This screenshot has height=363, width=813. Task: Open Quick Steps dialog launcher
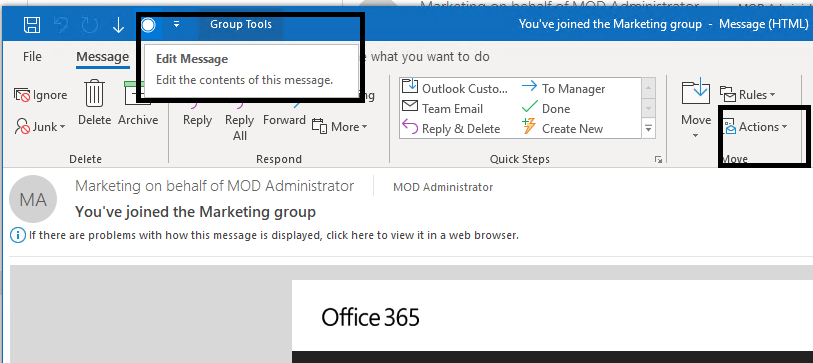point(658,160)
